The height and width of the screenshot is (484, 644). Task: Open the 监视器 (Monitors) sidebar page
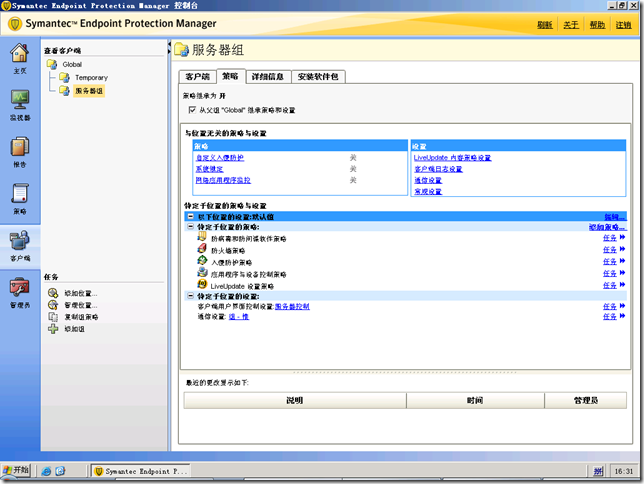[x=20, y=105]
